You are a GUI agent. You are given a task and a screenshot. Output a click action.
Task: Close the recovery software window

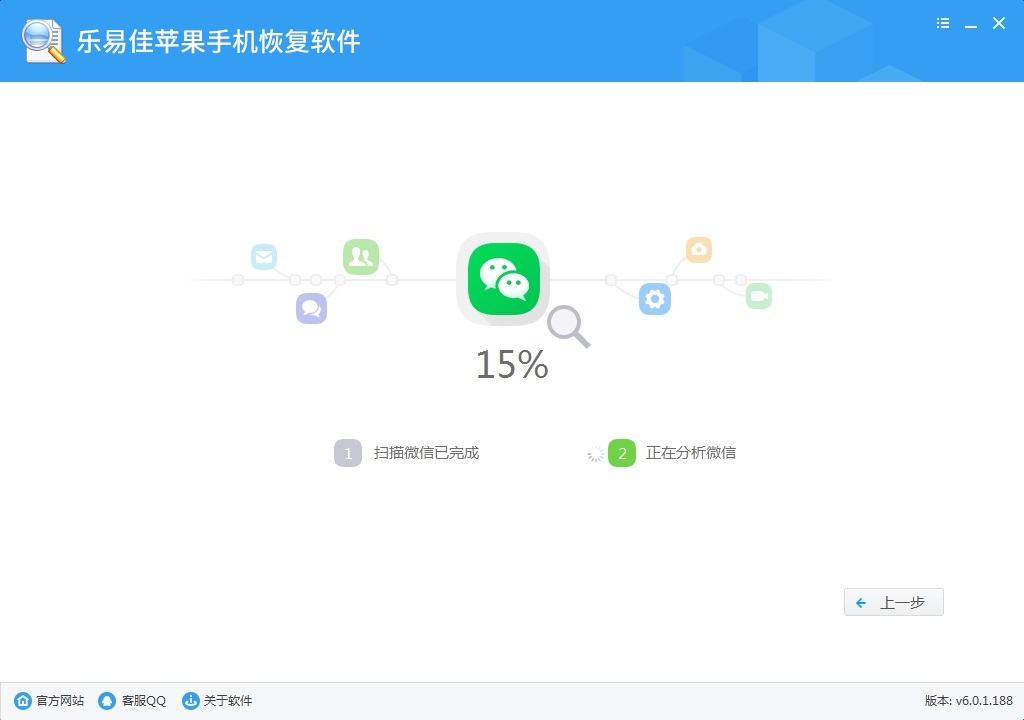point(999,24)
